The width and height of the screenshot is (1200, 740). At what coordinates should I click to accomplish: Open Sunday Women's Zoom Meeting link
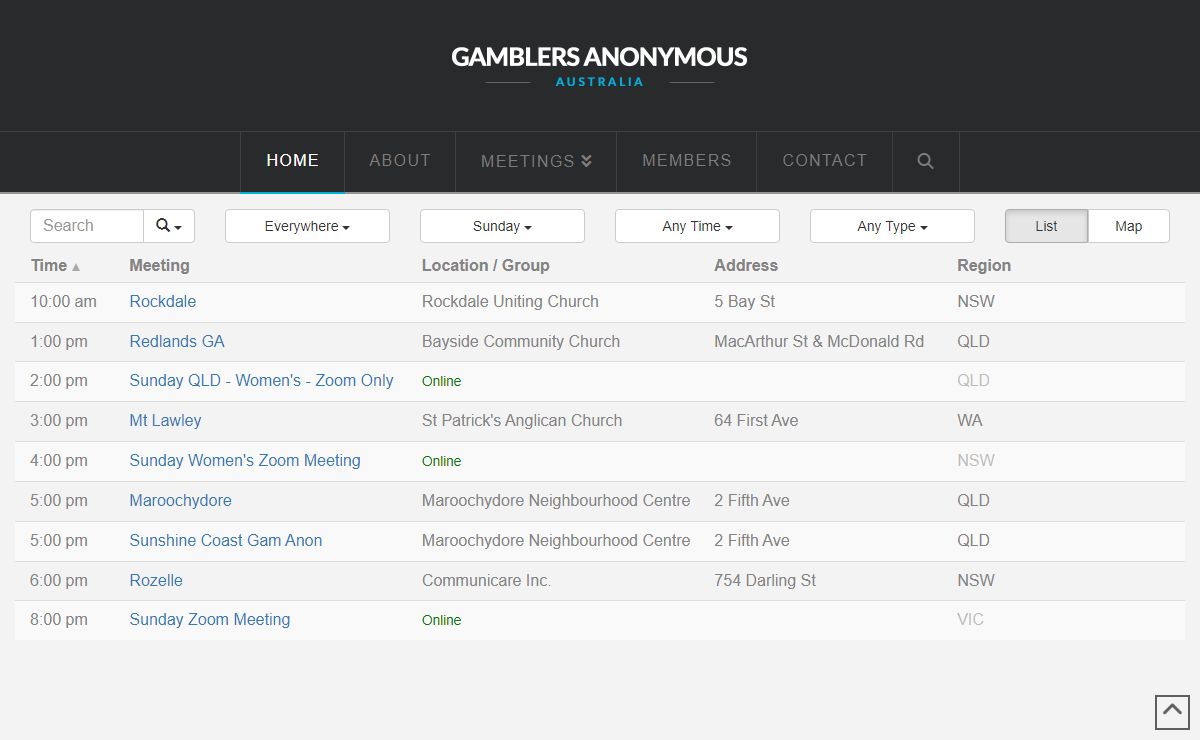click(x=245, y=460)
